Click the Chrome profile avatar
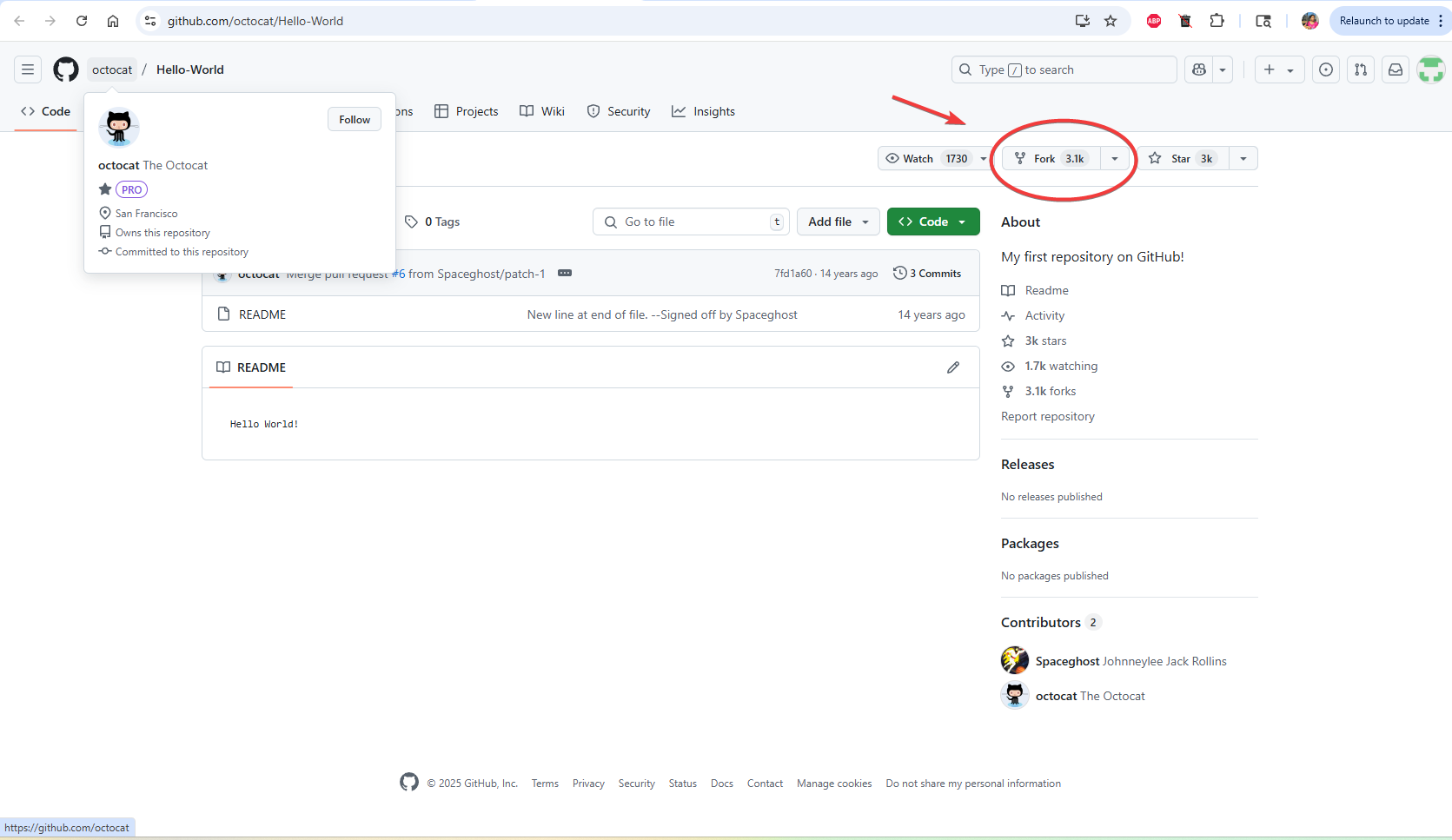The image size is (1452, 840). tap(1310, 21)
